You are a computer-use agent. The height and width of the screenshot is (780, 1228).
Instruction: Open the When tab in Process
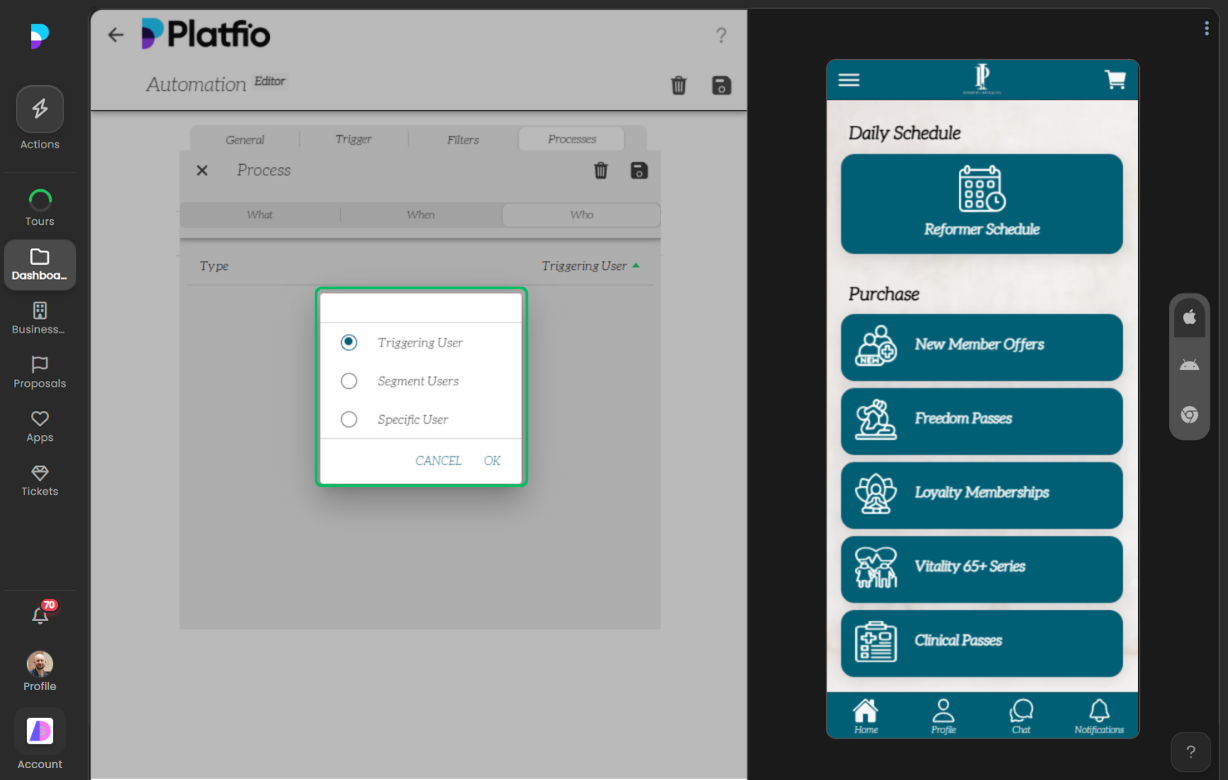[x=421, y=215]
